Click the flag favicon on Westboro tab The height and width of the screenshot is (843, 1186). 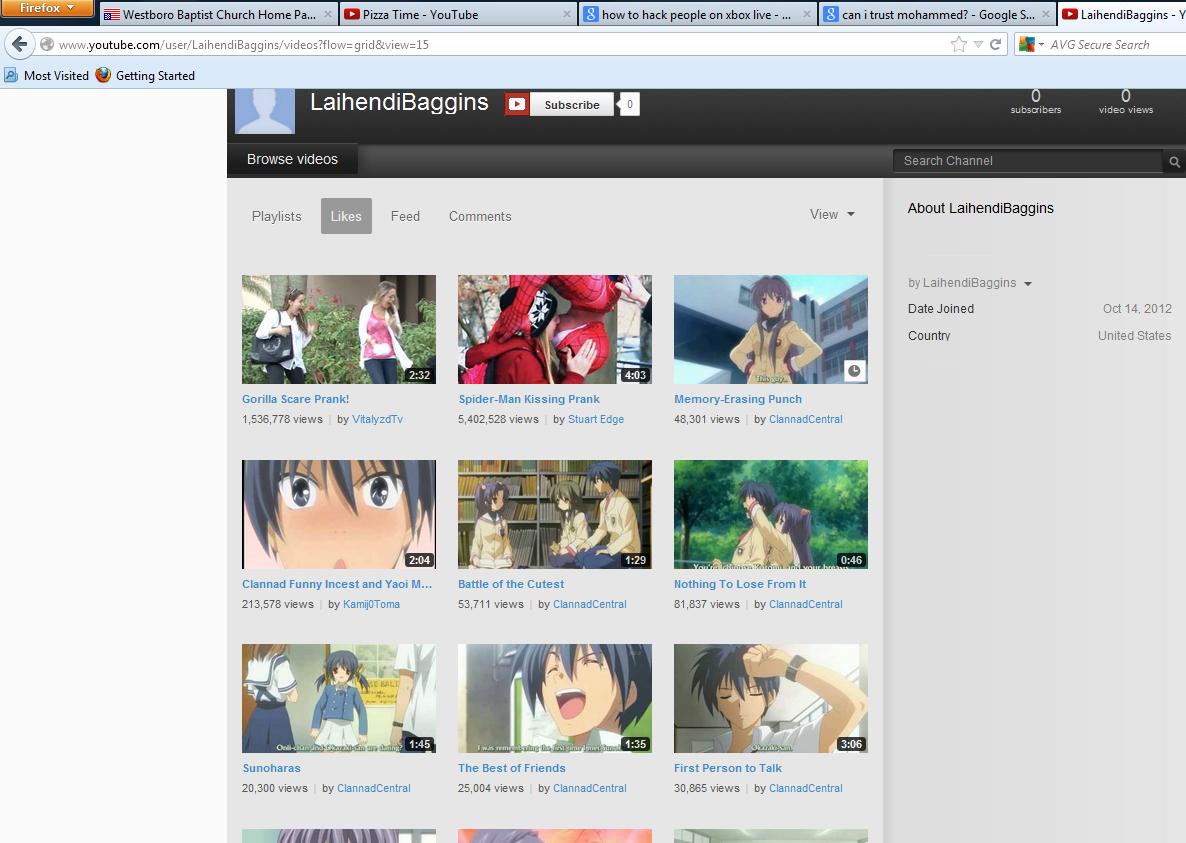(x=111, y=14)
